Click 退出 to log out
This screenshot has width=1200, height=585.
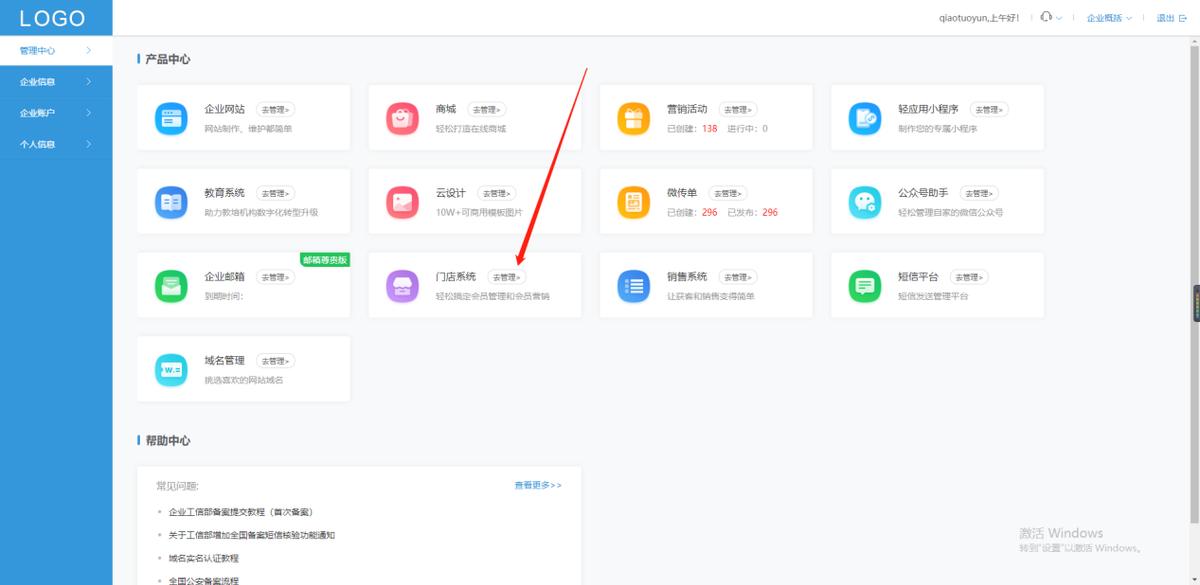click(1165, 18)
